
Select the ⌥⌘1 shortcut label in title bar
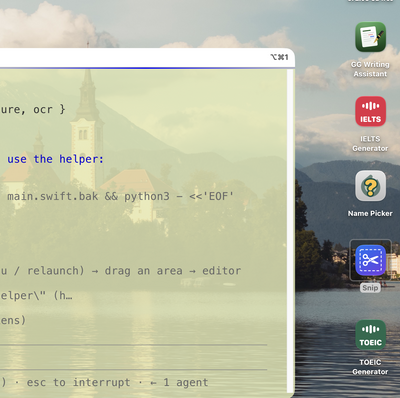point(279,57)
